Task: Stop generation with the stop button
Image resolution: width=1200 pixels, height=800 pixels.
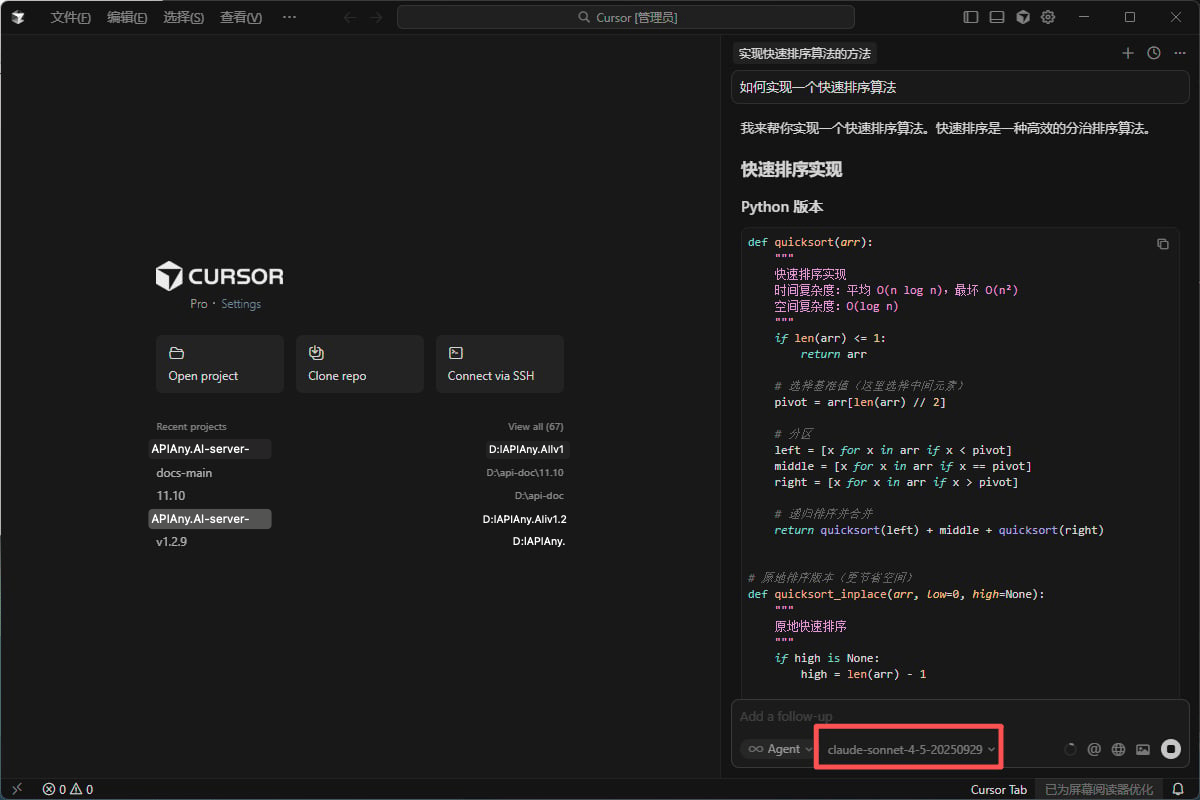Action: click(x=1171, y=749)
